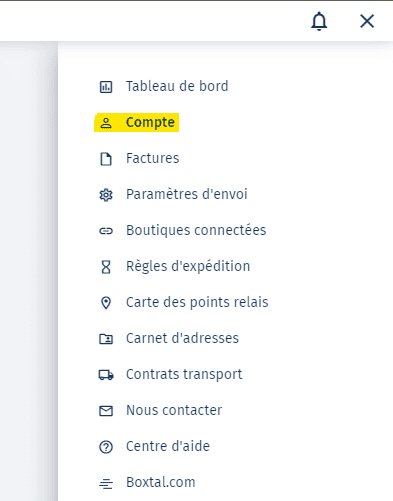Open Paramètres d'envoi settings
Viewport: 393px width, 501px height.
[187, 194]
